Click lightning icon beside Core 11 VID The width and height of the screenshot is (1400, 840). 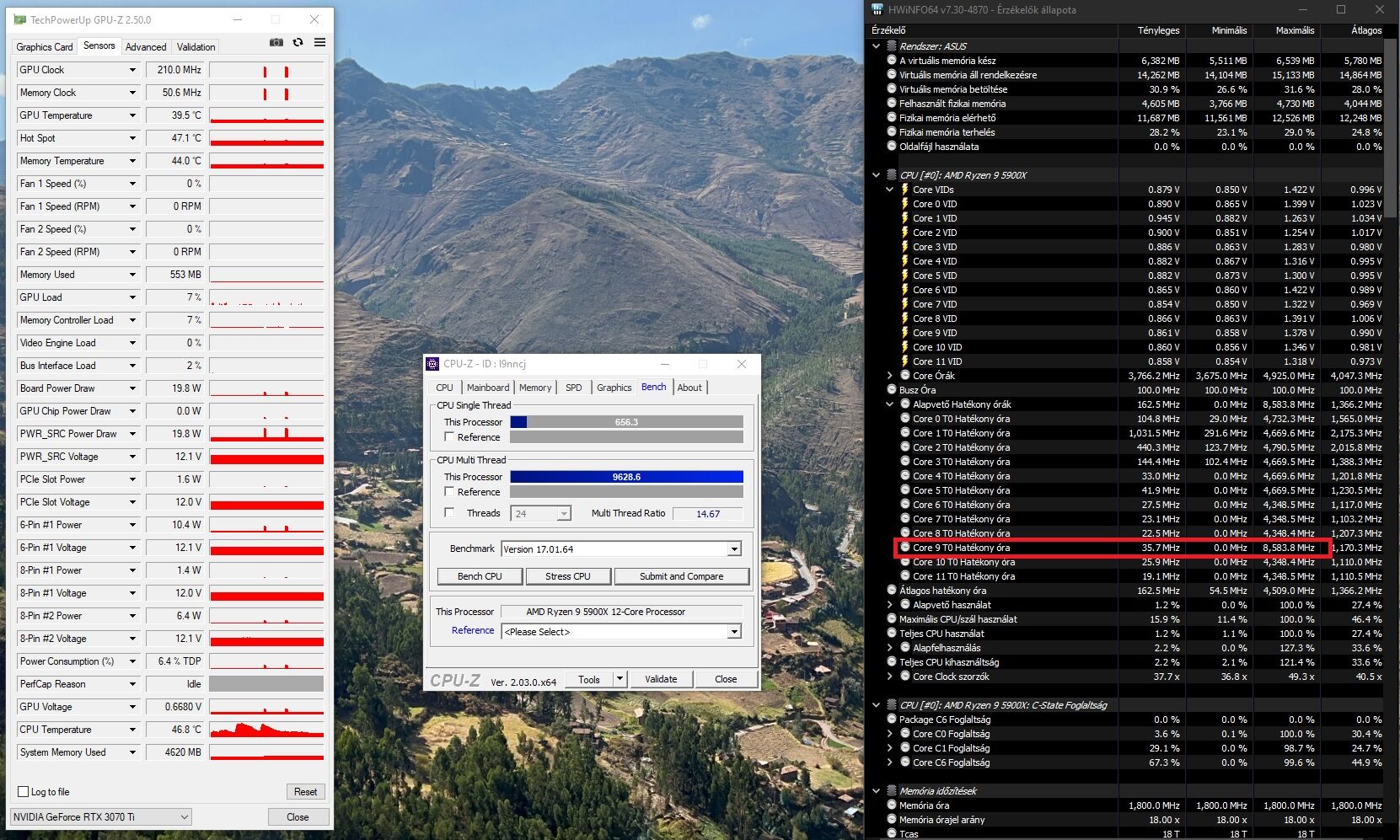pos(905,361)
